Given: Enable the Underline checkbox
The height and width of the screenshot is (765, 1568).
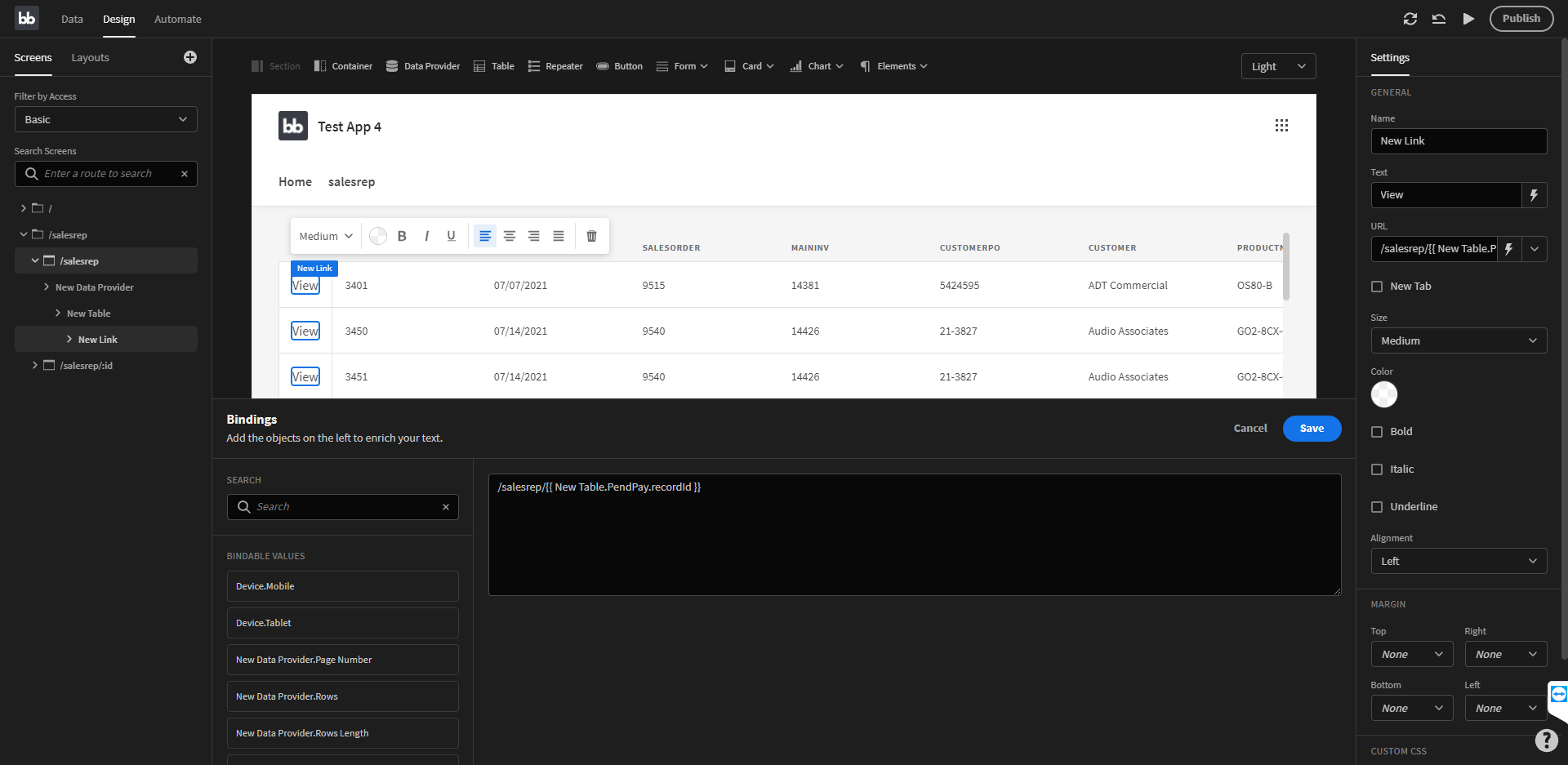Looking at the screenshot, I should click(1377, 506).
